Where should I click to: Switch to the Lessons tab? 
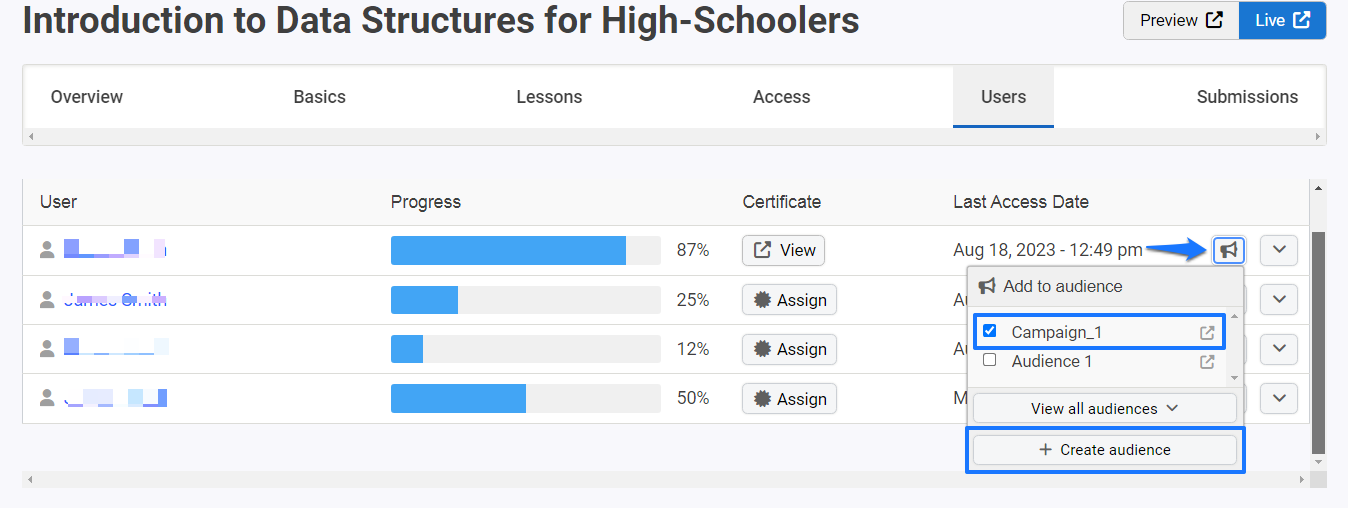(x=549, y=97)
